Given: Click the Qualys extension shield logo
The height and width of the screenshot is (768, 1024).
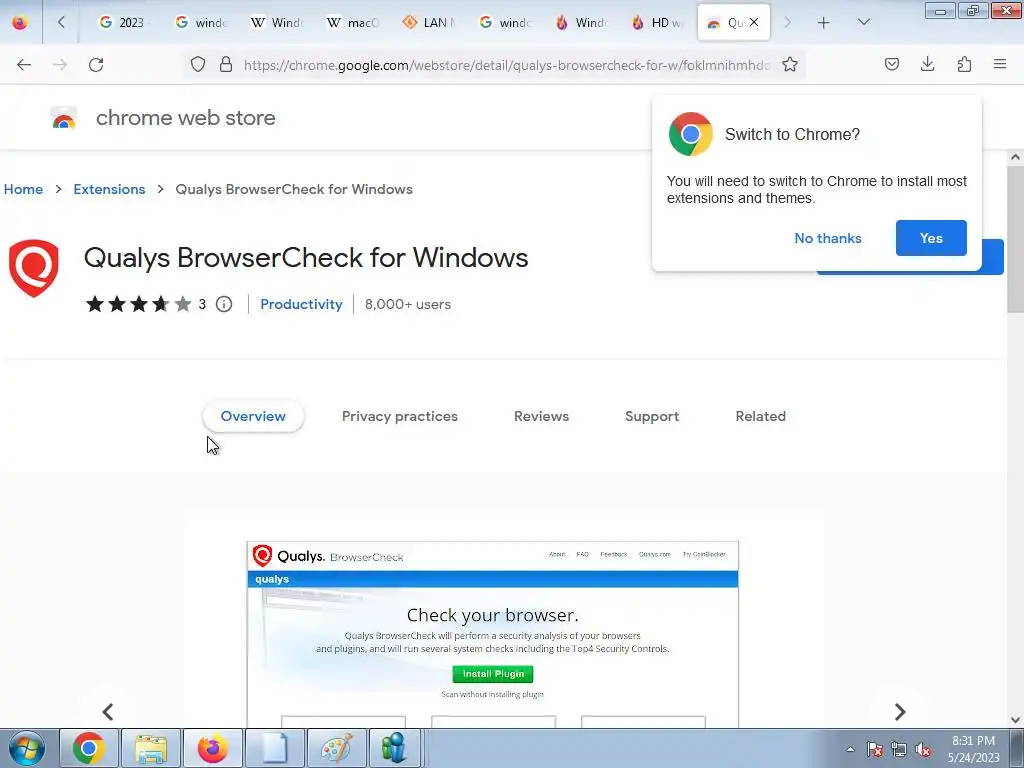Looking at the screenshot, I should pyautogui.click(x=33, y=268).
